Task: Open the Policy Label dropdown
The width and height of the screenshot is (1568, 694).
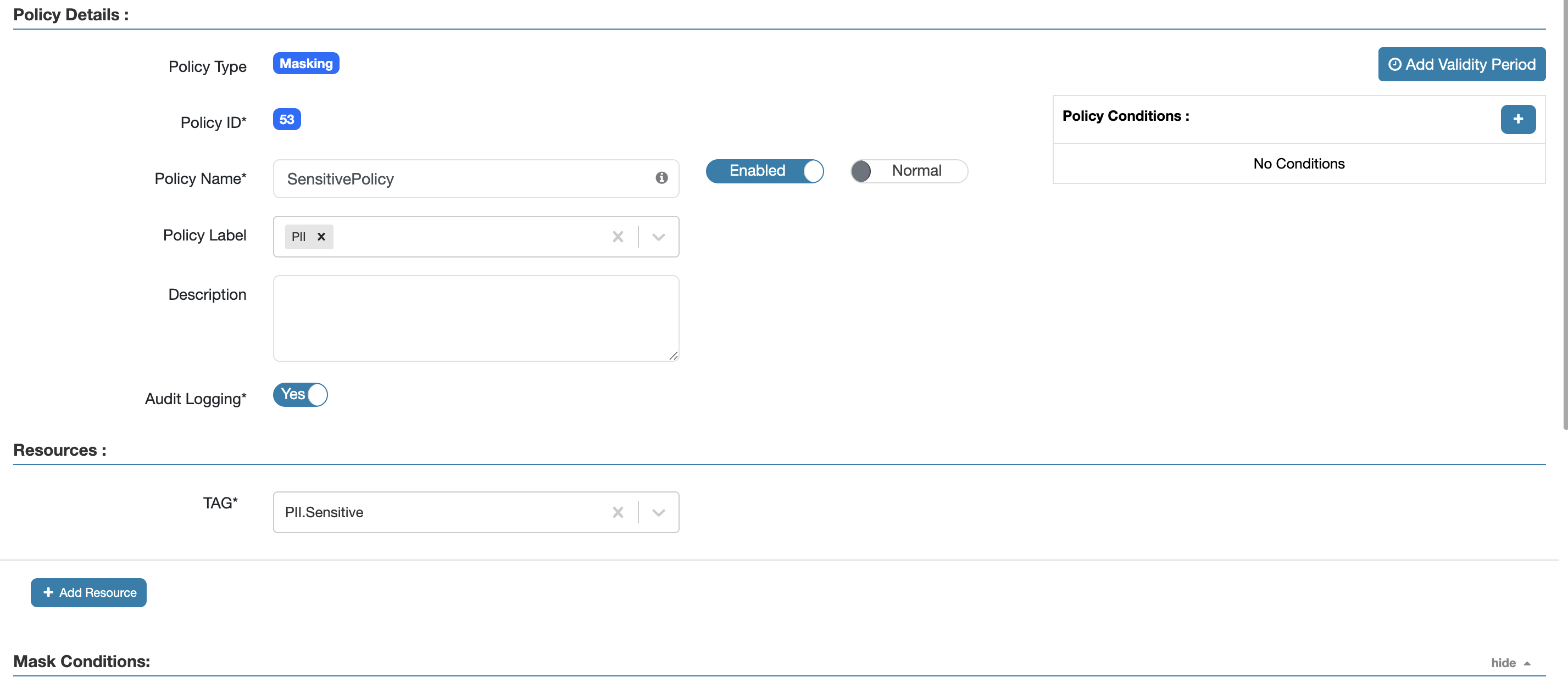Action: click(x=658, y=237)
